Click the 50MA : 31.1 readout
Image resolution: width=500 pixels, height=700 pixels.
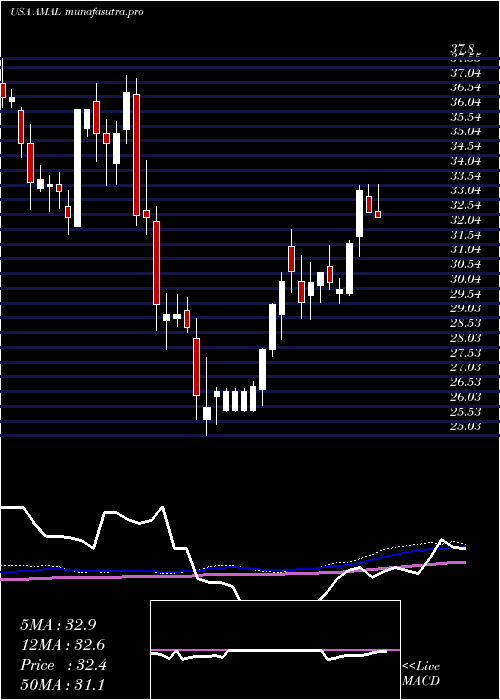pyautogui.click(x=62, y=685)
